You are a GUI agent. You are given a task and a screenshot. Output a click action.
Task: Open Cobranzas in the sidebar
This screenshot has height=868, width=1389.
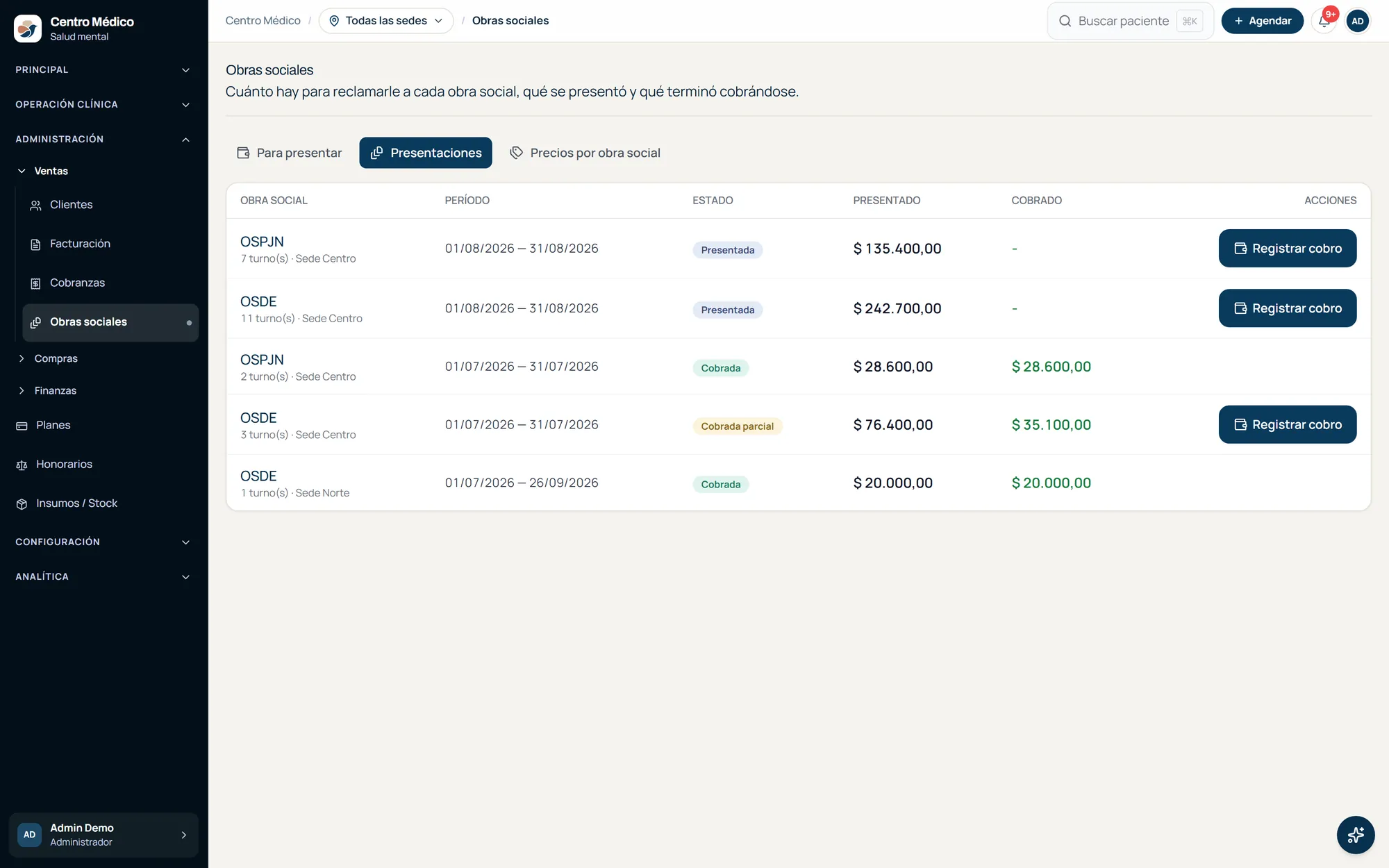pyautogui.click(x=110, y=283)
